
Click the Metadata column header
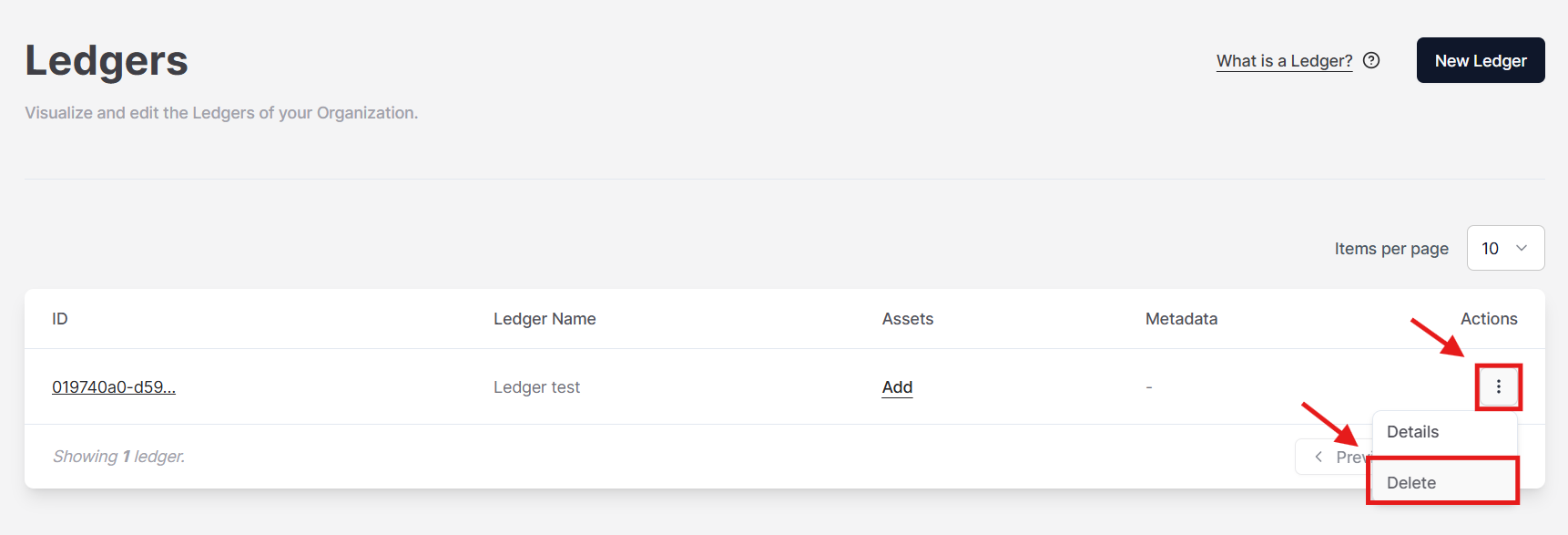[1181, 319]
